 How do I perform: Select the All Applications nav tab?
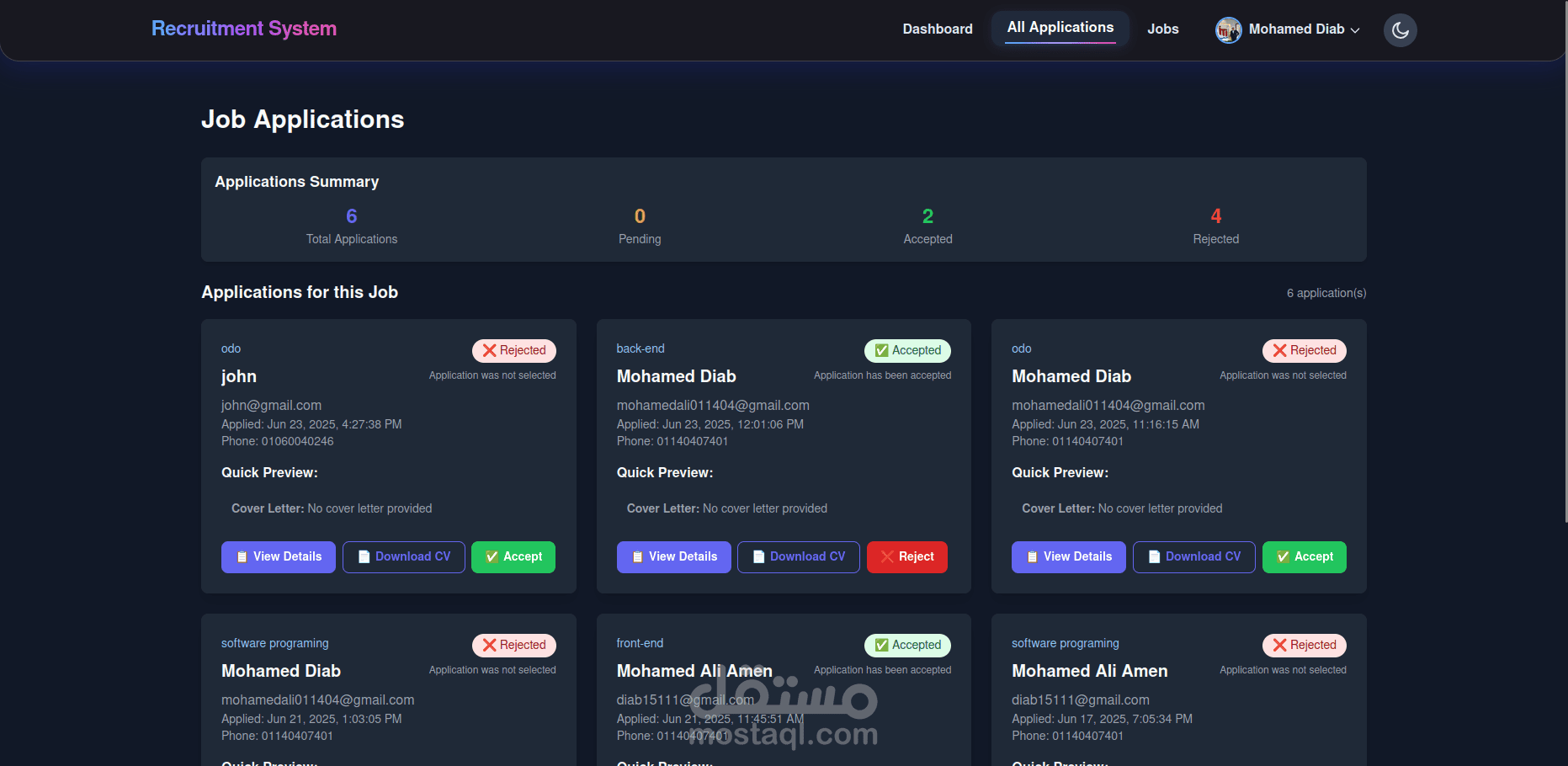[x=1060, y=28]
